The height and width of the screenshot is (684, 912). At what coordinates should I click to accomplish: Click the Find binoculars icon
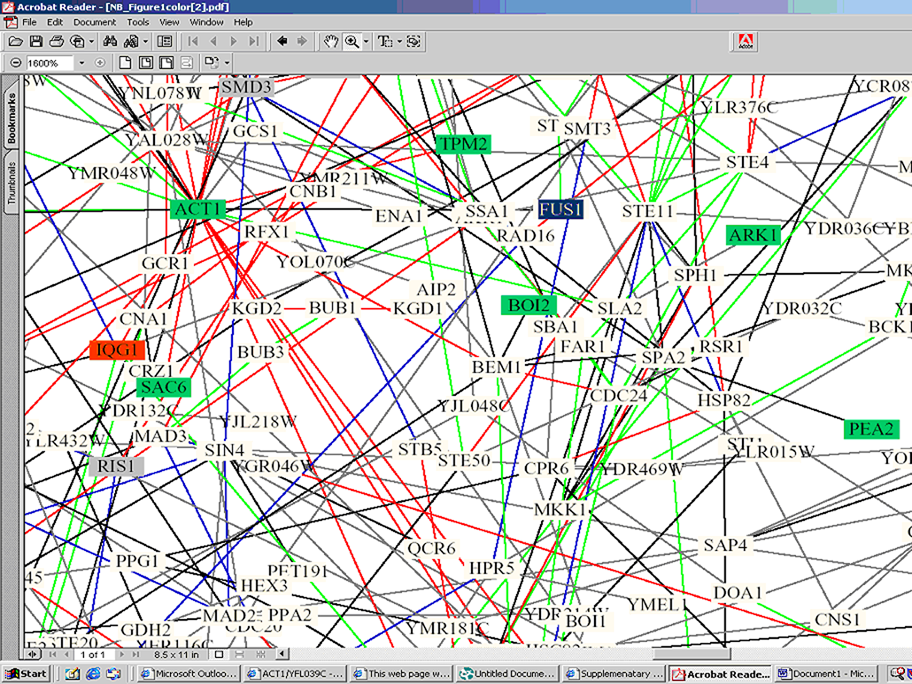click(111, 42)
